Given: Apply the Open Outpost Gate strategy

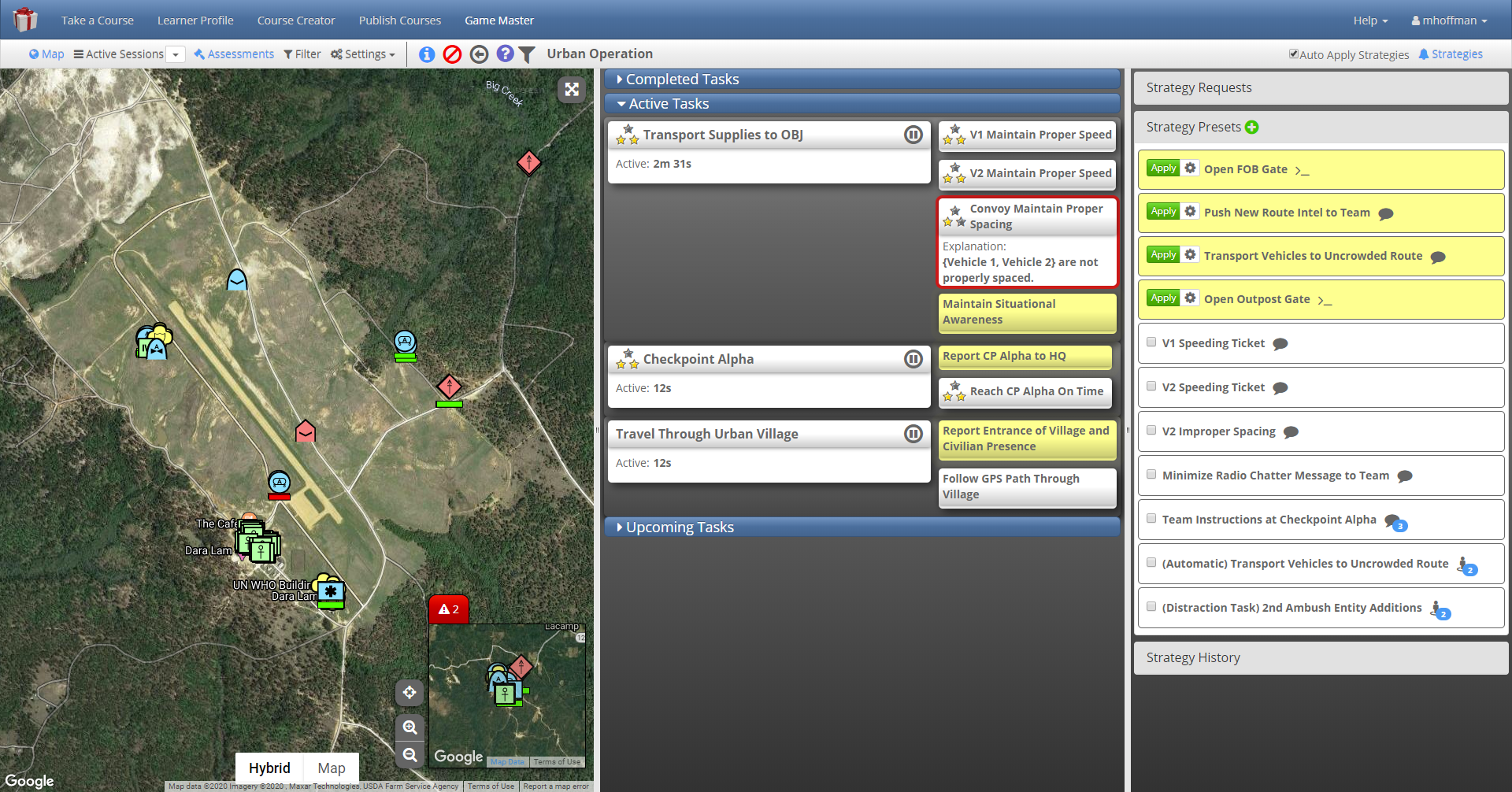Looking at the screenshot, I should (1163, 298).
